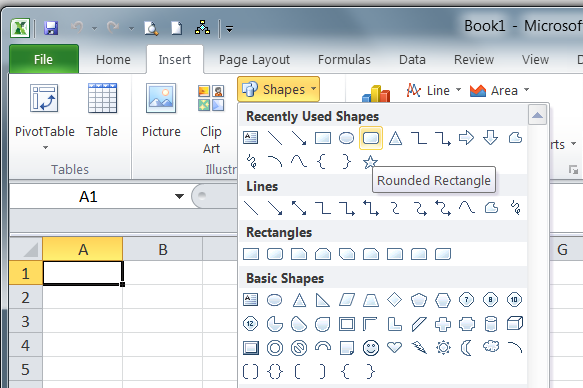Image resolution: width=583 pixels, height=388 pixels.
Task: Pick the Isosceles Triangle in Recently Used Shapes
Action: [395, 138]
